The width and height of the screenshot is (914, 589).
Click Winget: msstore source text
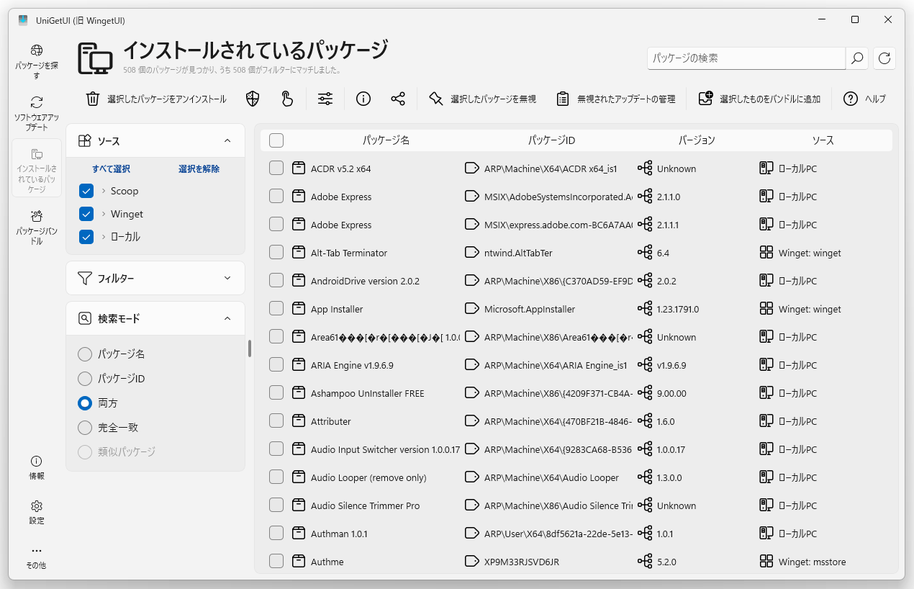click(812, 562)
